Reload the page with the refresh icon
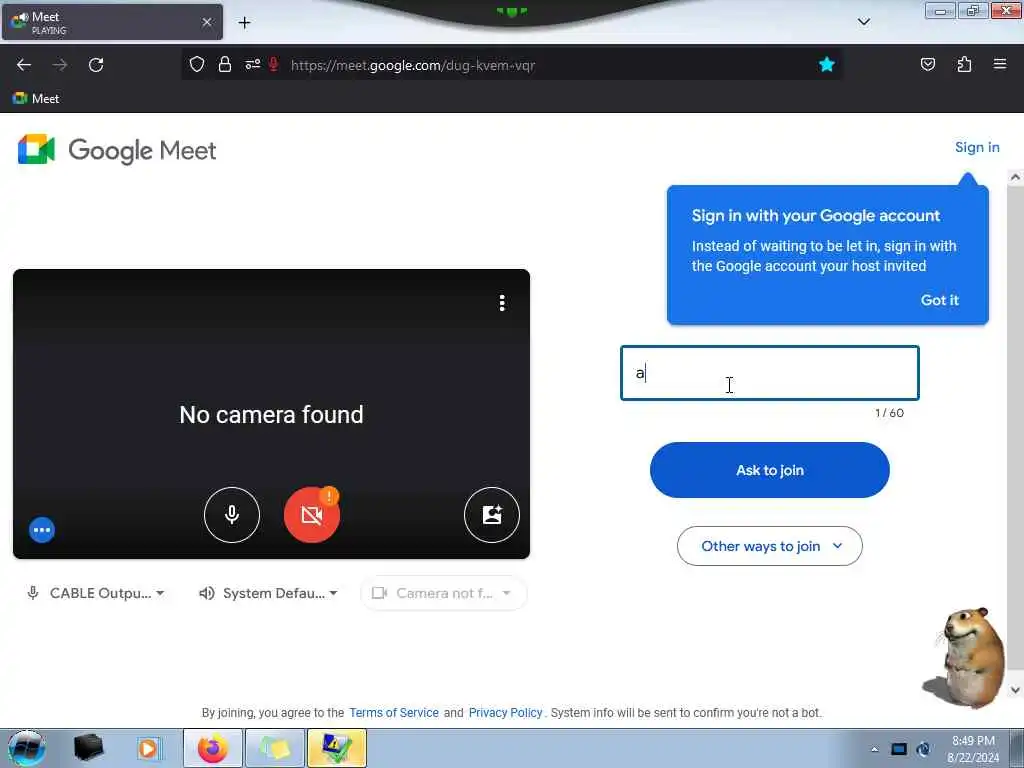Screen dimensions: 1024x768 click(x=96, y=65)
